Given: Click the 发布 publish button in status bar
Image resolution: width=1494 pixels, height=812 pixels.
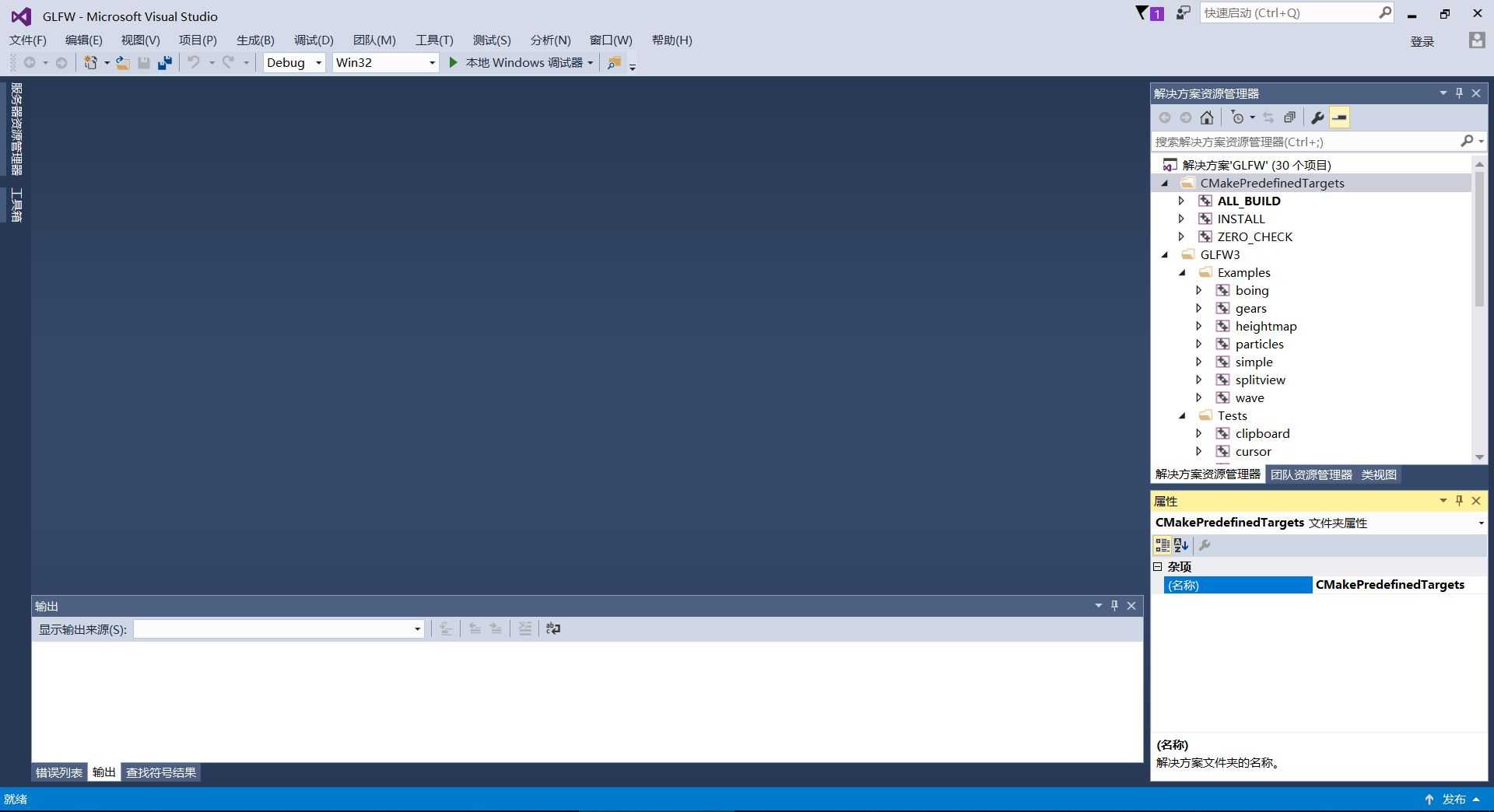Looking at the screenshot, I should [1453, 800].
